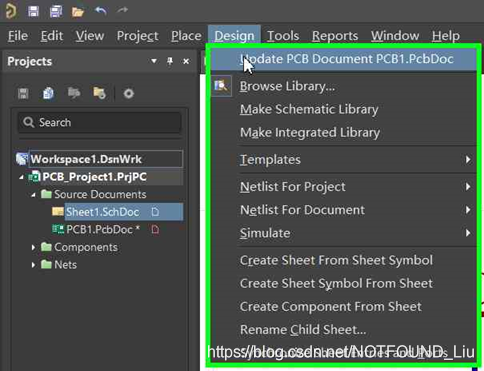Close the Projects panel

[186, 61]
